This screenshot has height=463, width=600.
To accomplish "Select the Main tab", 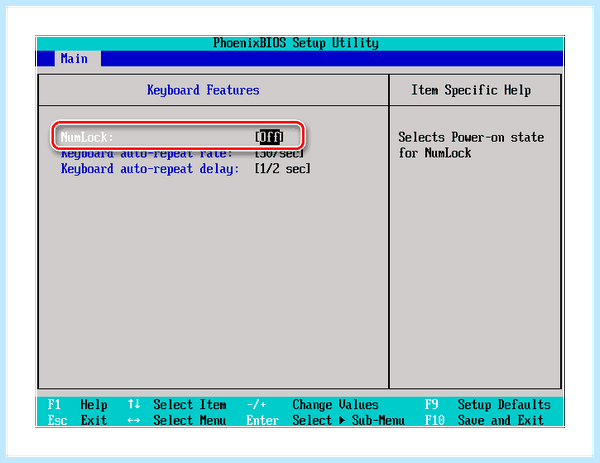I will click(x=78, y=59).
